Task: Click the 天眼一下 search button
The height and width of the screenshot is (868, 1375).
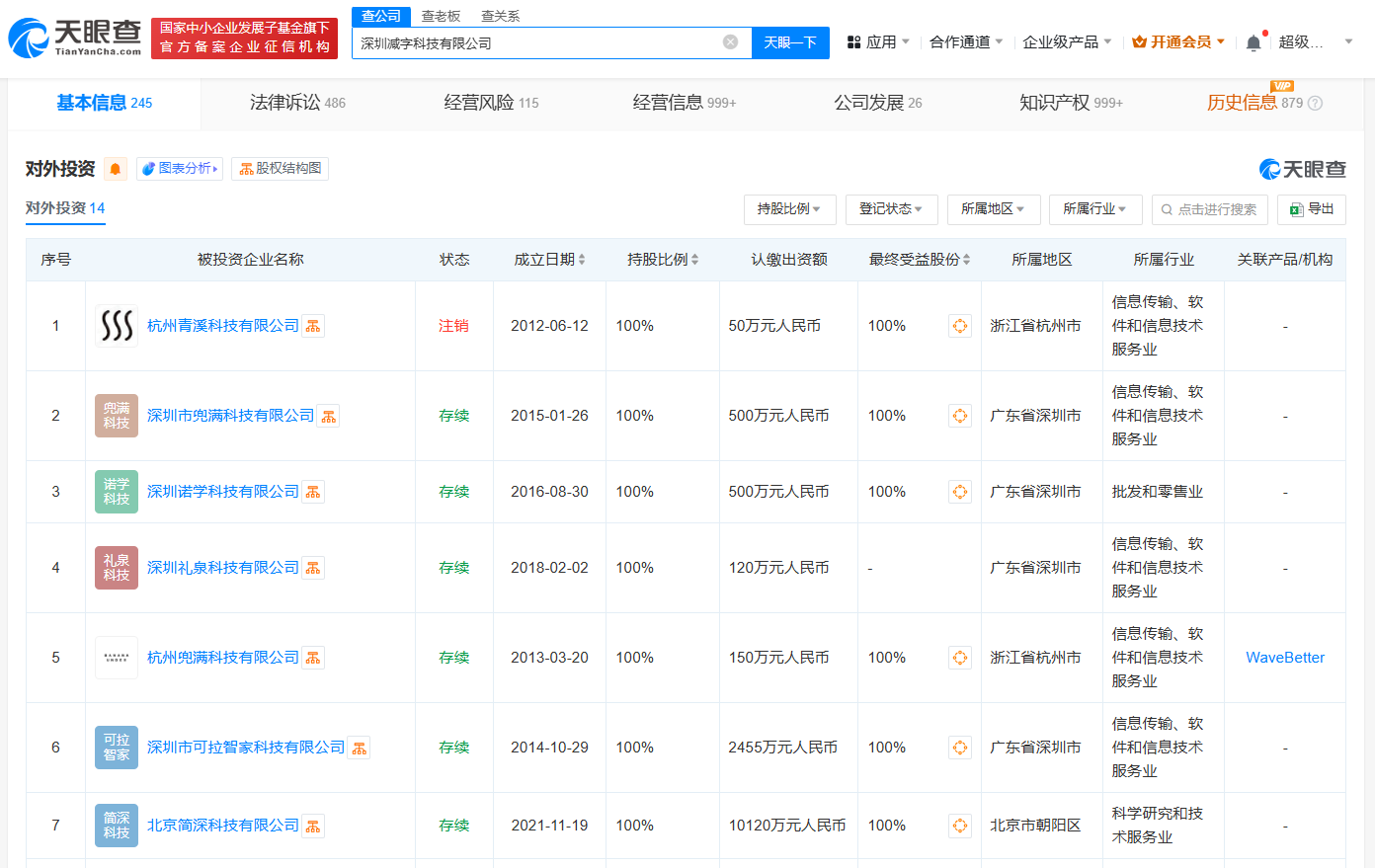Action: (790, 42)
